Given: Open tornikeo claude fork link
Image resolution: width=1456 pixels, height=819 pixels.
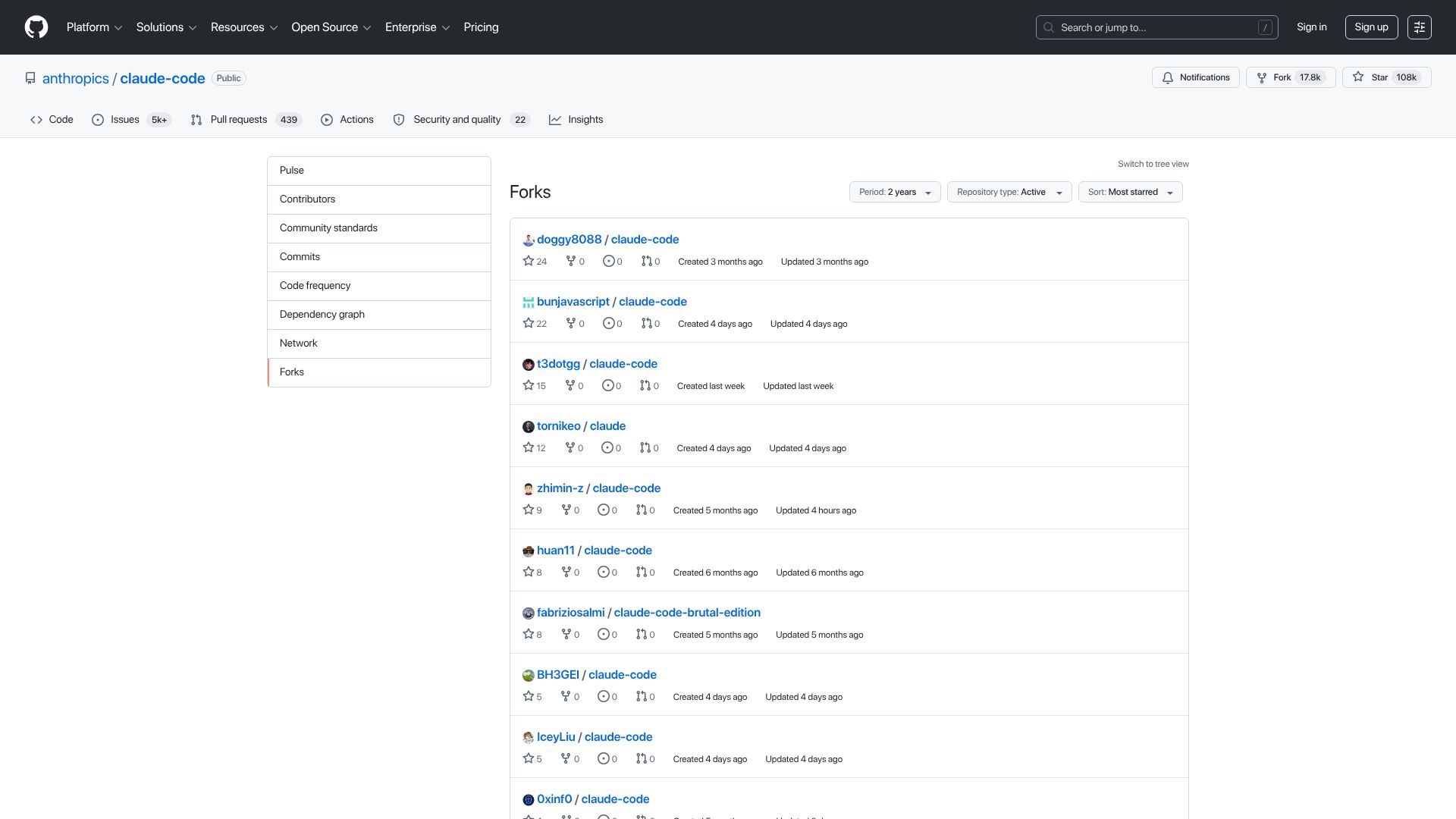Looking at the screenshot, I should [607, 426].
